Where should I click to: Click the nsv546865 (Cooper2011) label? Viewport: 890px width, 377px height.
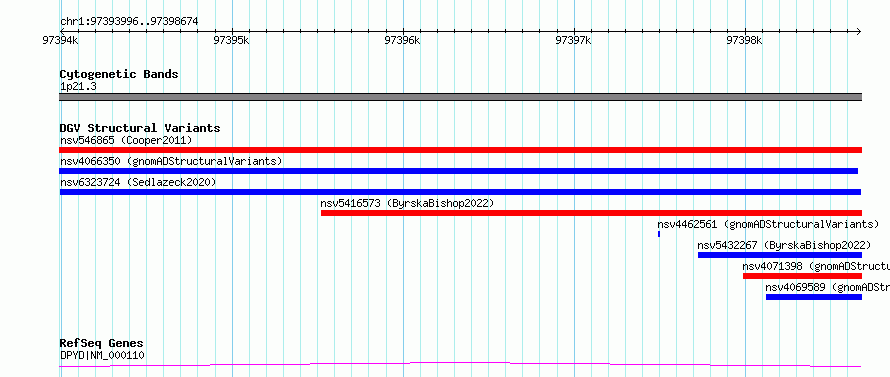(126, 140)
